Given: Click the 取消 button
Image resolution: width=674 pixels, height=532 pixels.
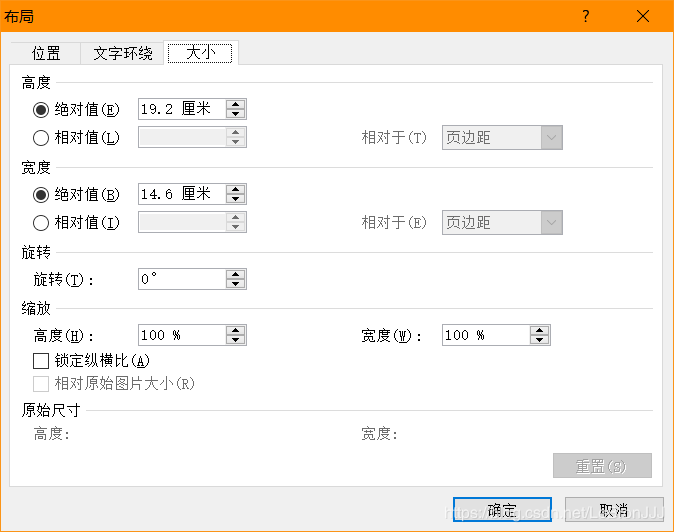Looking at the screenshot, I should [614, 510].
